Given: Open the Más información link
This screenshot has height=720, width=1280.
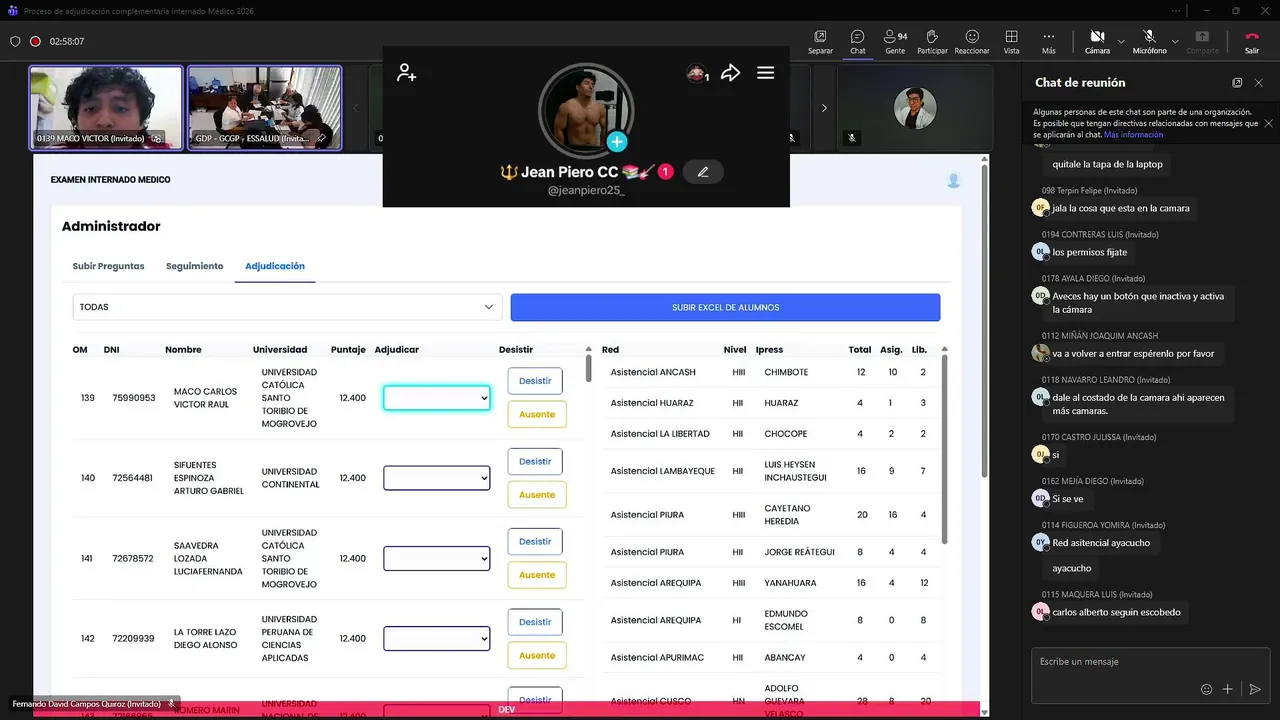Looking at the screenshot, I should (1133, 134).
